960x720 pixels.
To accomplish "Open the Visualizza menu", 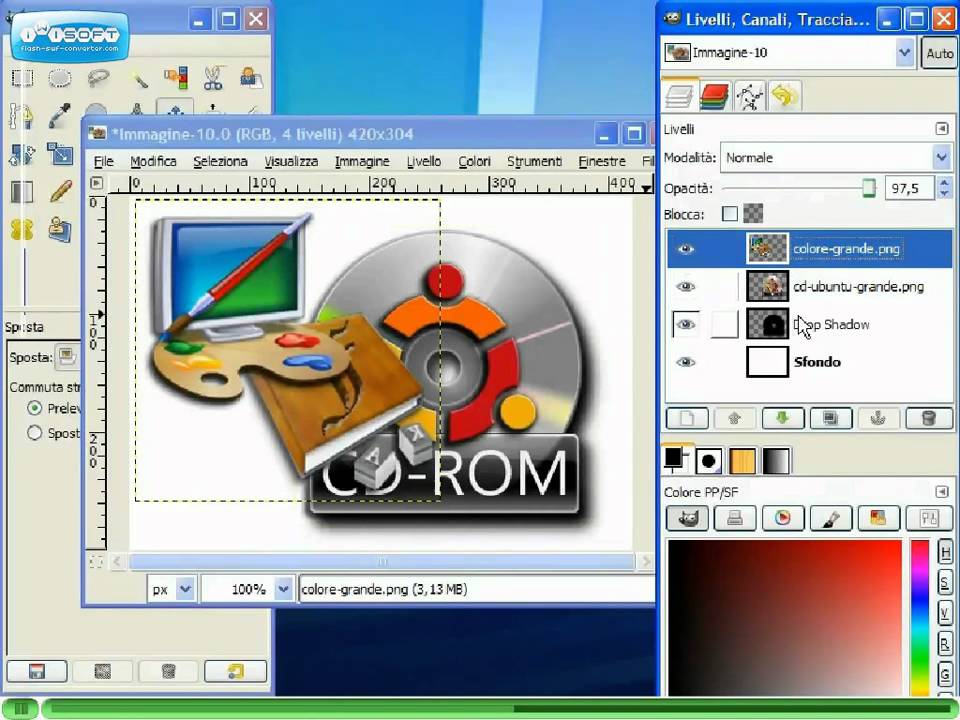I will pyautogui.click(x=291, y=162).
